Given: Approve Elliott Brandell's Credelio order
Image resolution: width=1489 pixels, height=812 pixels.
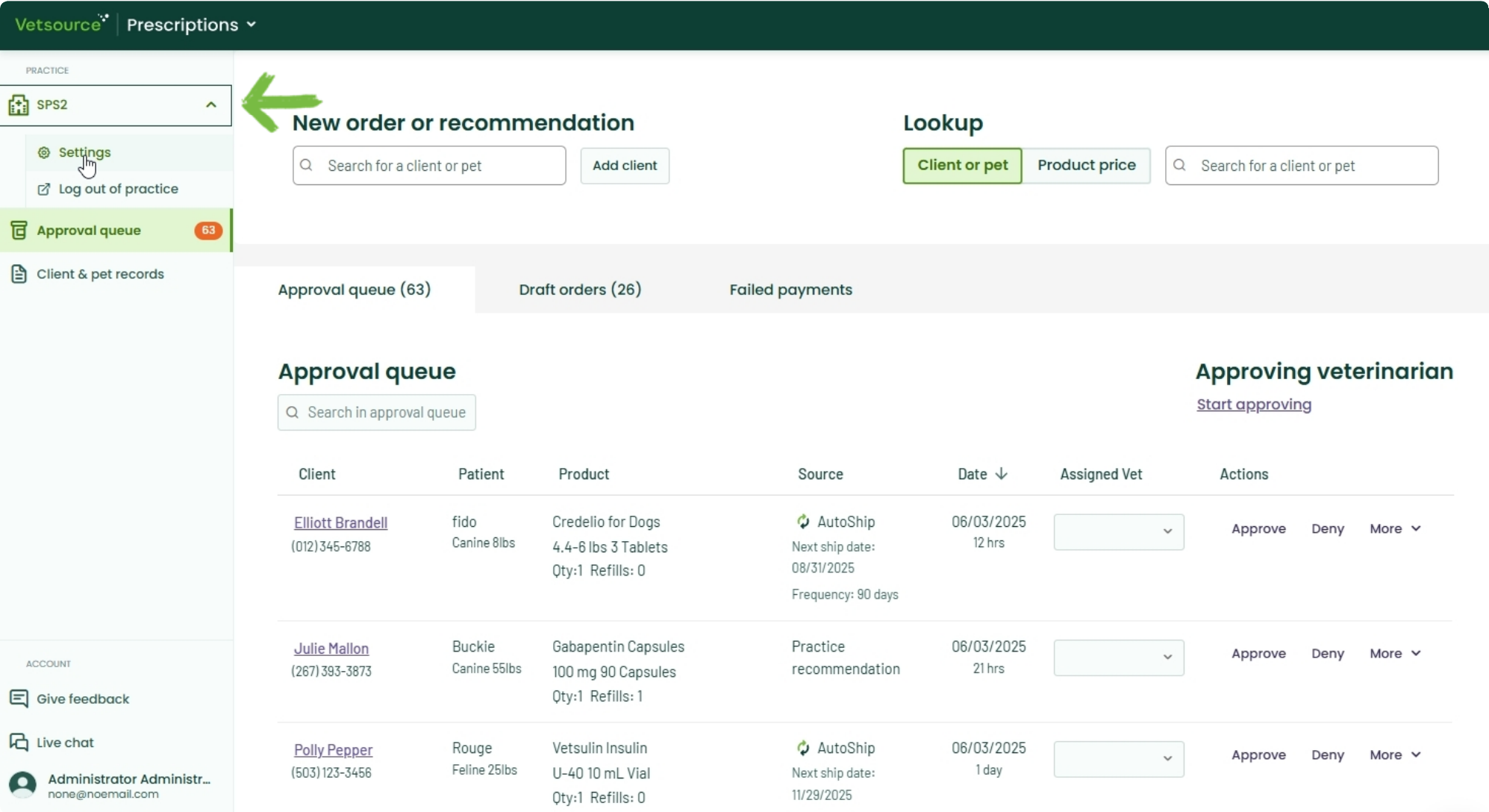Looking at the screenshot, I should click(x=1258, y=528).
